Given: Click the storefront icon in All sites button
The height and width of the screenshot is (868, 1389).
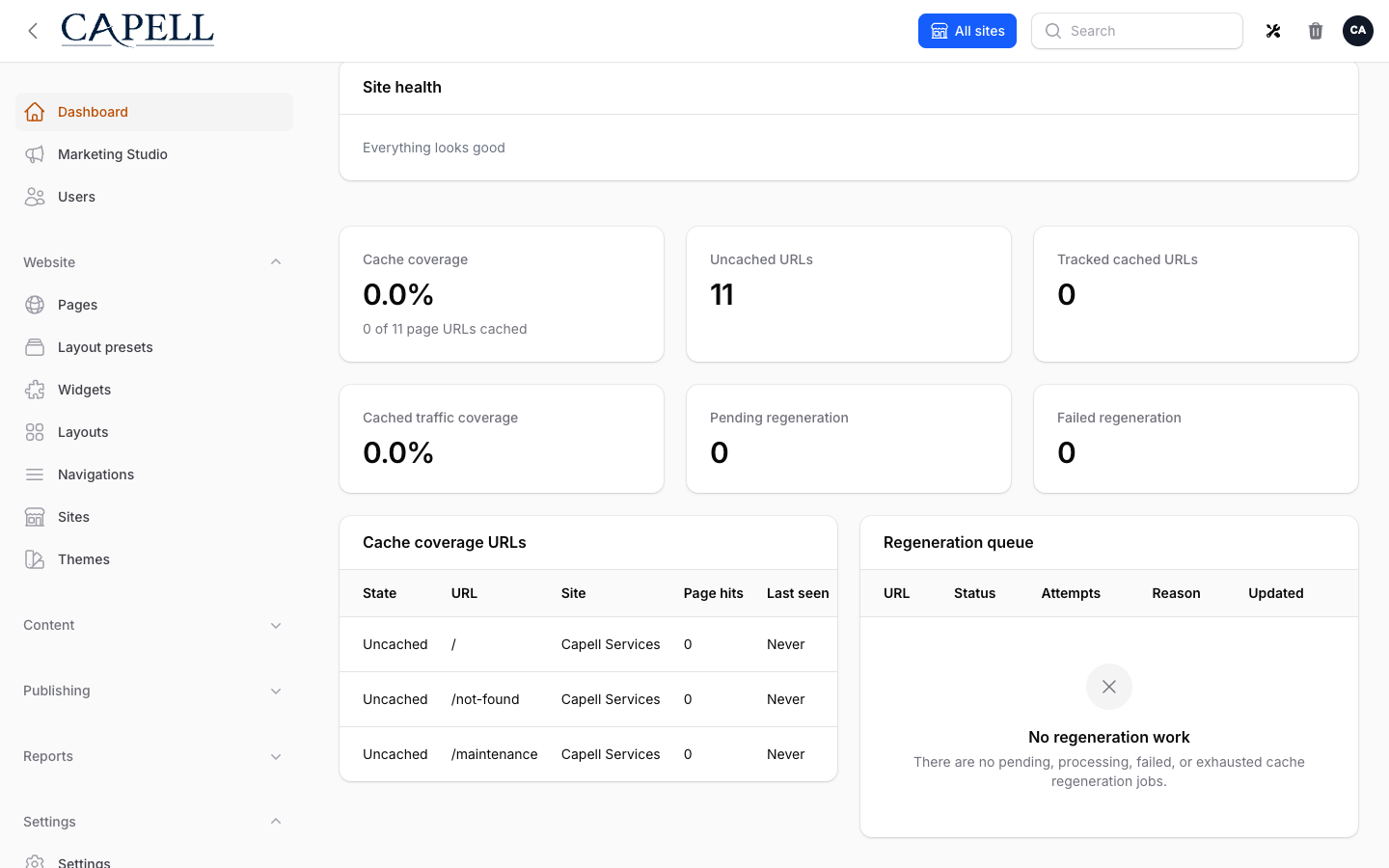Looking at the screenshot, I should tap(939, 31).
